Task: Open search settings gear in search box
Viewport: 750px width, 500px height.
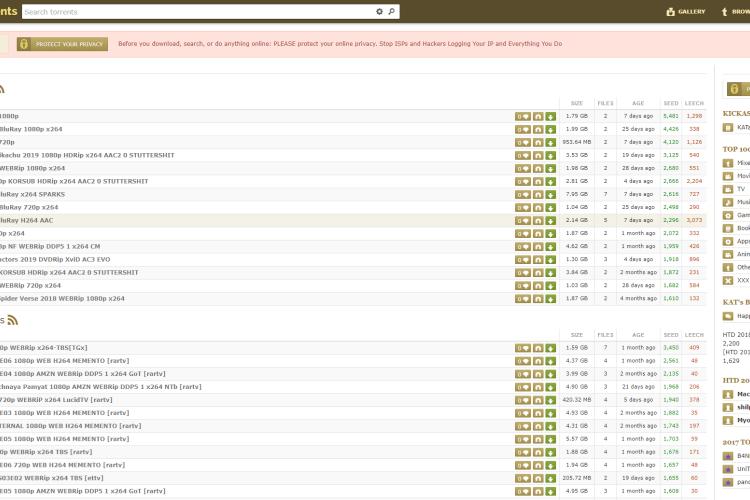Action: (x=379, y=11)
